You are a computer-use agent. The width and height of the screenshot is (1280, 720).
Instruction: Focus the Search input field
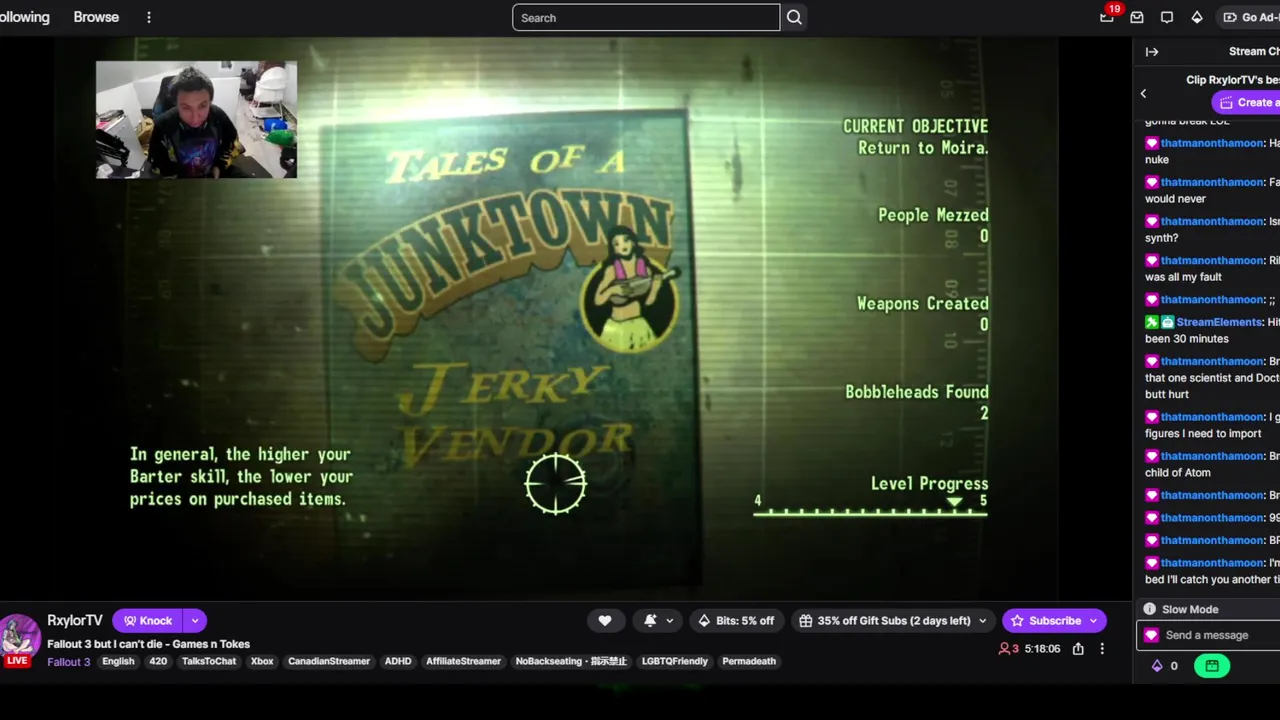646,17
